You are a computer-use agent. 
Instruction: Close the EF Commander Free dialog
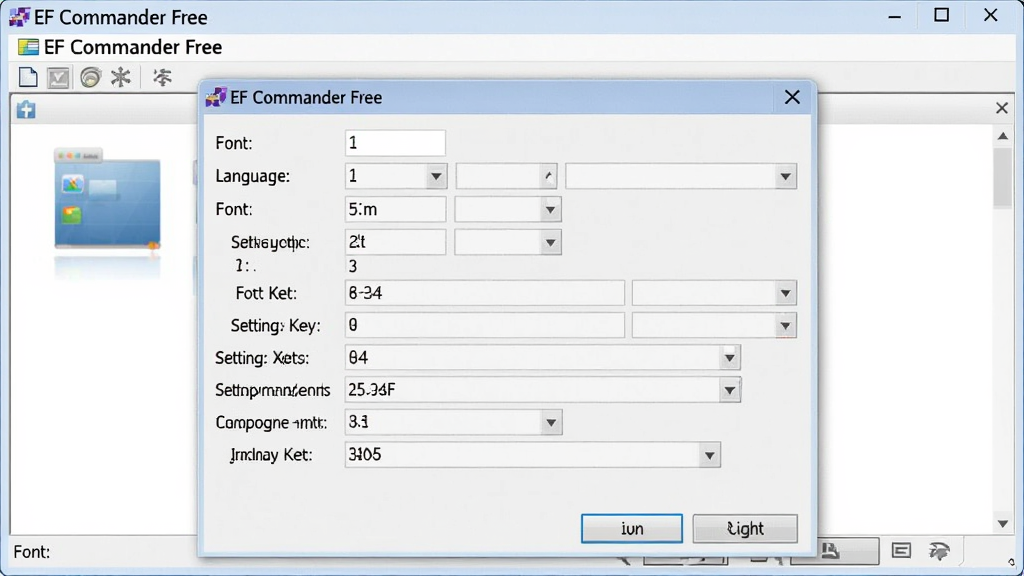[792, 97]
